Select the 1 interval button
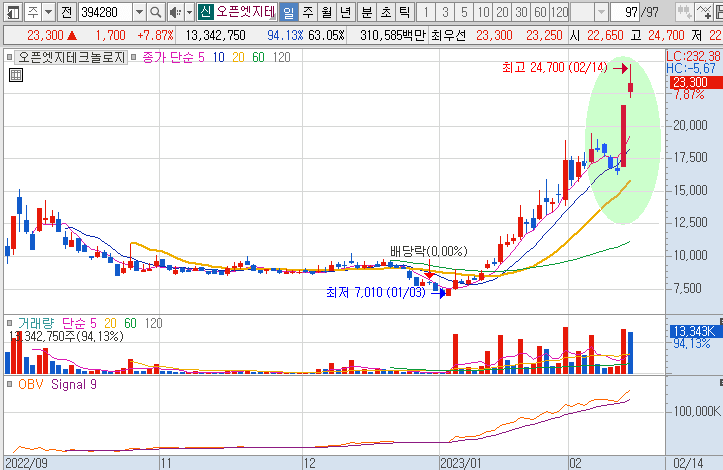Image resolution: width=723 pixels, height=470 pixels. [x=426, y=12]
